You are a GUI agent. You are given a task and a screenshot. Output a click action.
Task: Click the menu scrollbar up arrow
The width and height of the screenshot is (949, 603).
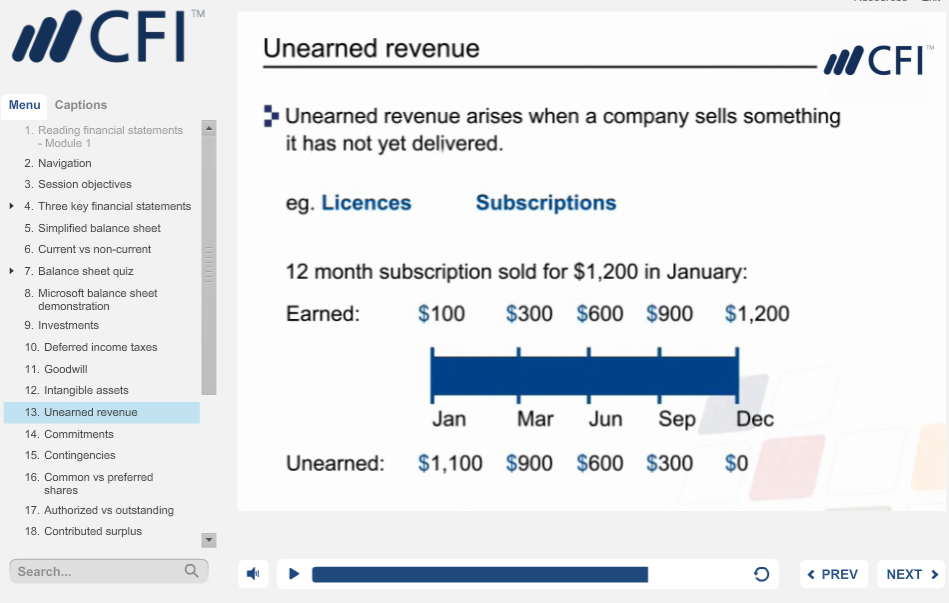(x=209, y=128)
